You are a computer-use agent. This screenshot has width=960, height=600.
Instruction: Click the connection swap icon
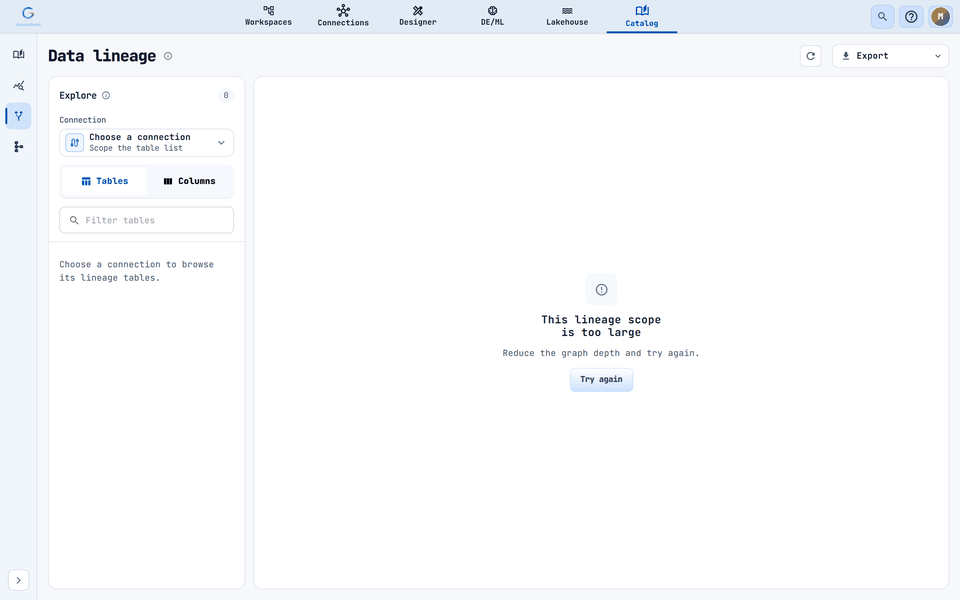(75, 143)
